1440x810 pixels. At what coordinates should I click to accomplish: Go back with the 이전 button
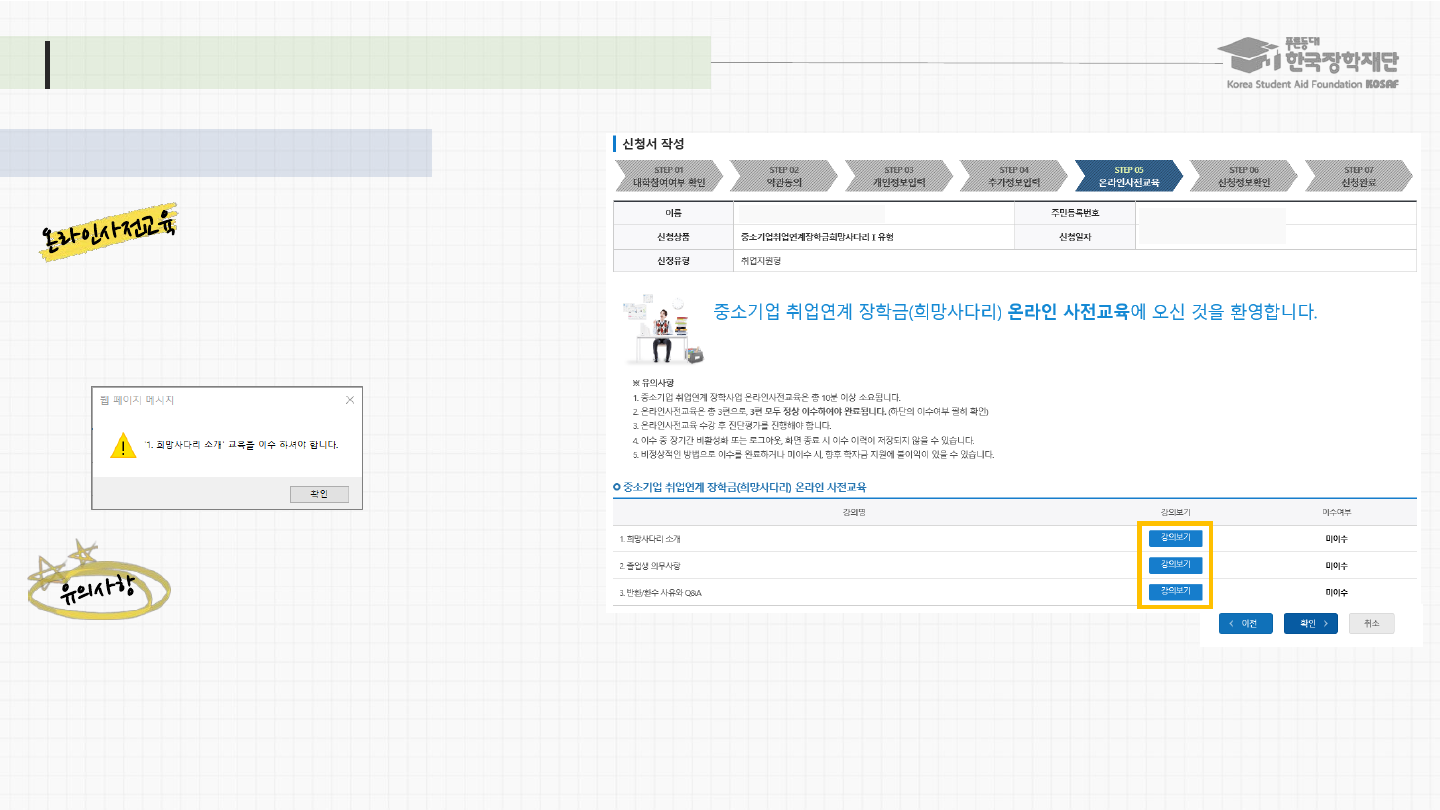tap(1245, 623)
